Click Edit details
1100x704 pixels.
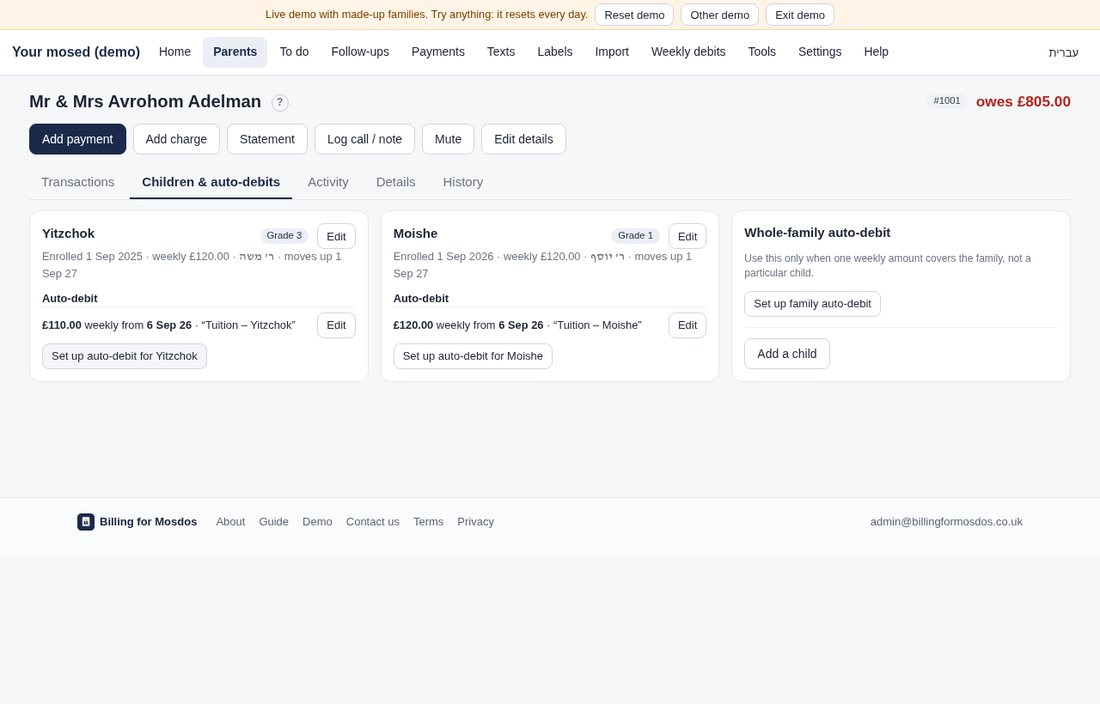tap(523, 140)
